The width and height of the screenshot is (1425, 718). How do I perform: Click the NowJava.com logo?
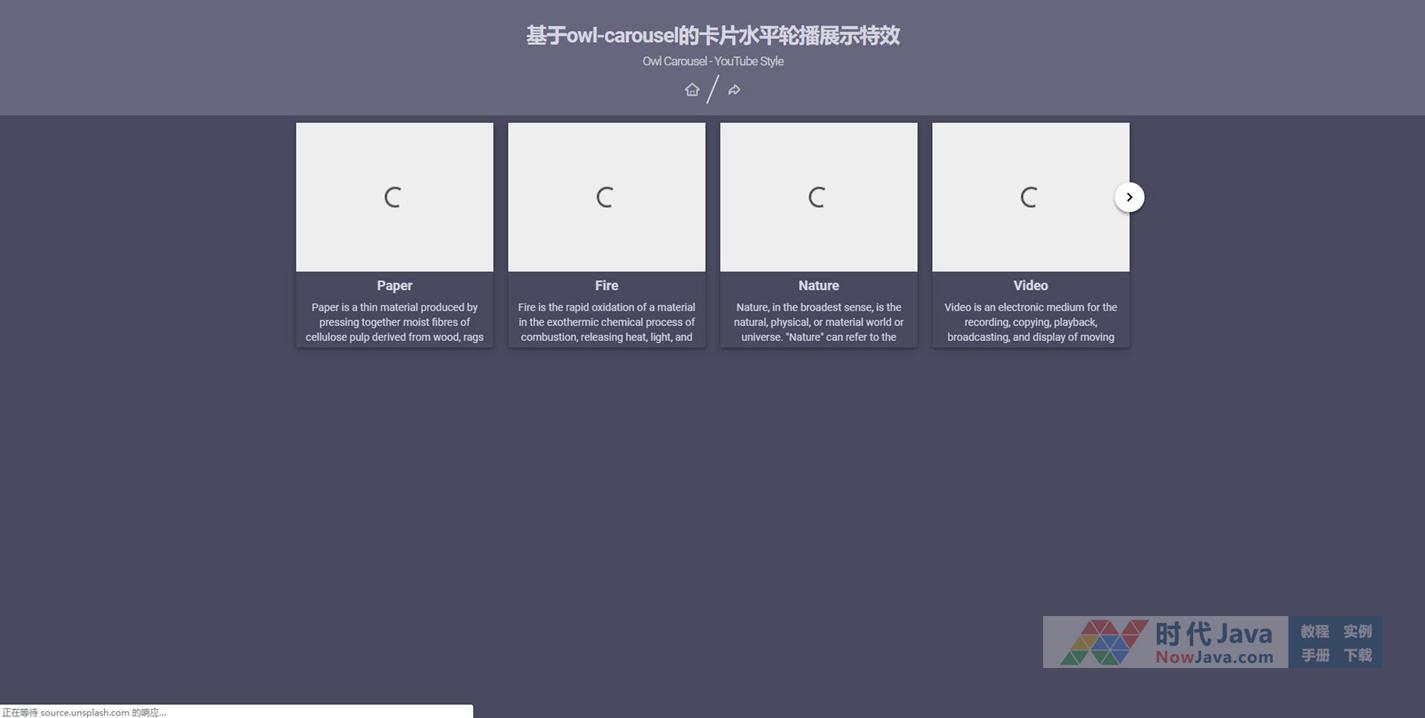(1165, 642)
